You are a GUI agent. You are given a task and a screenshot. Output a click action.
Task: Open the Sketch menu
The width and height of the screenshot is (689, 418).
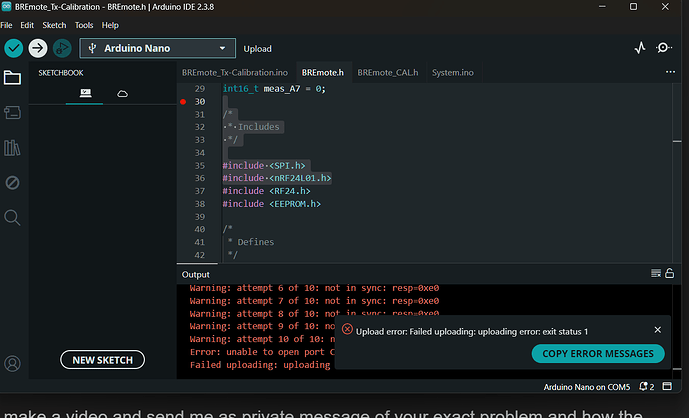tap(54, 25)
